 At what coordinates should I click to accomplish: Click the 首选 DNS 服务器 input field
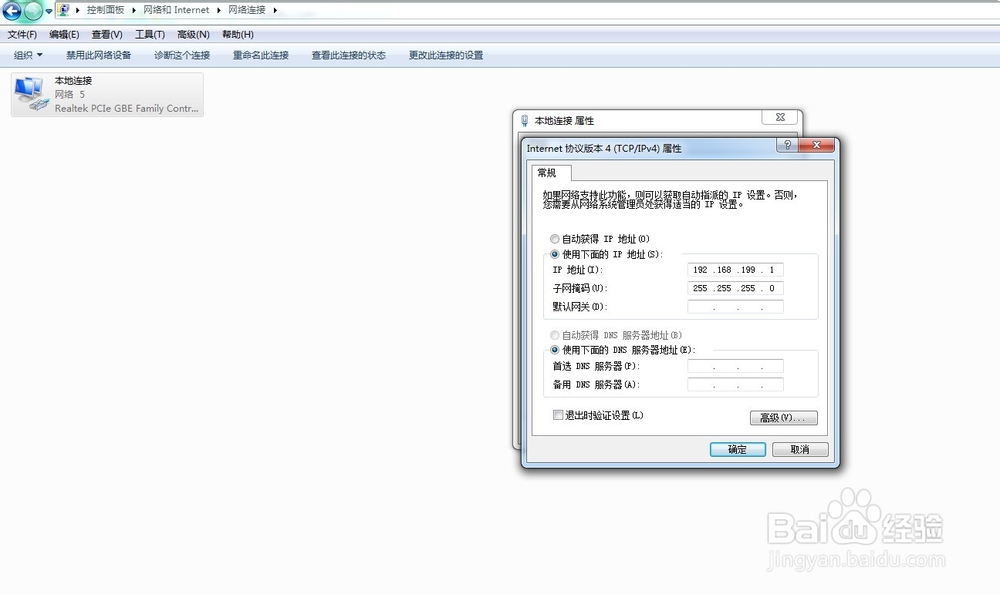pyautogui.click(x=735, y=366)
